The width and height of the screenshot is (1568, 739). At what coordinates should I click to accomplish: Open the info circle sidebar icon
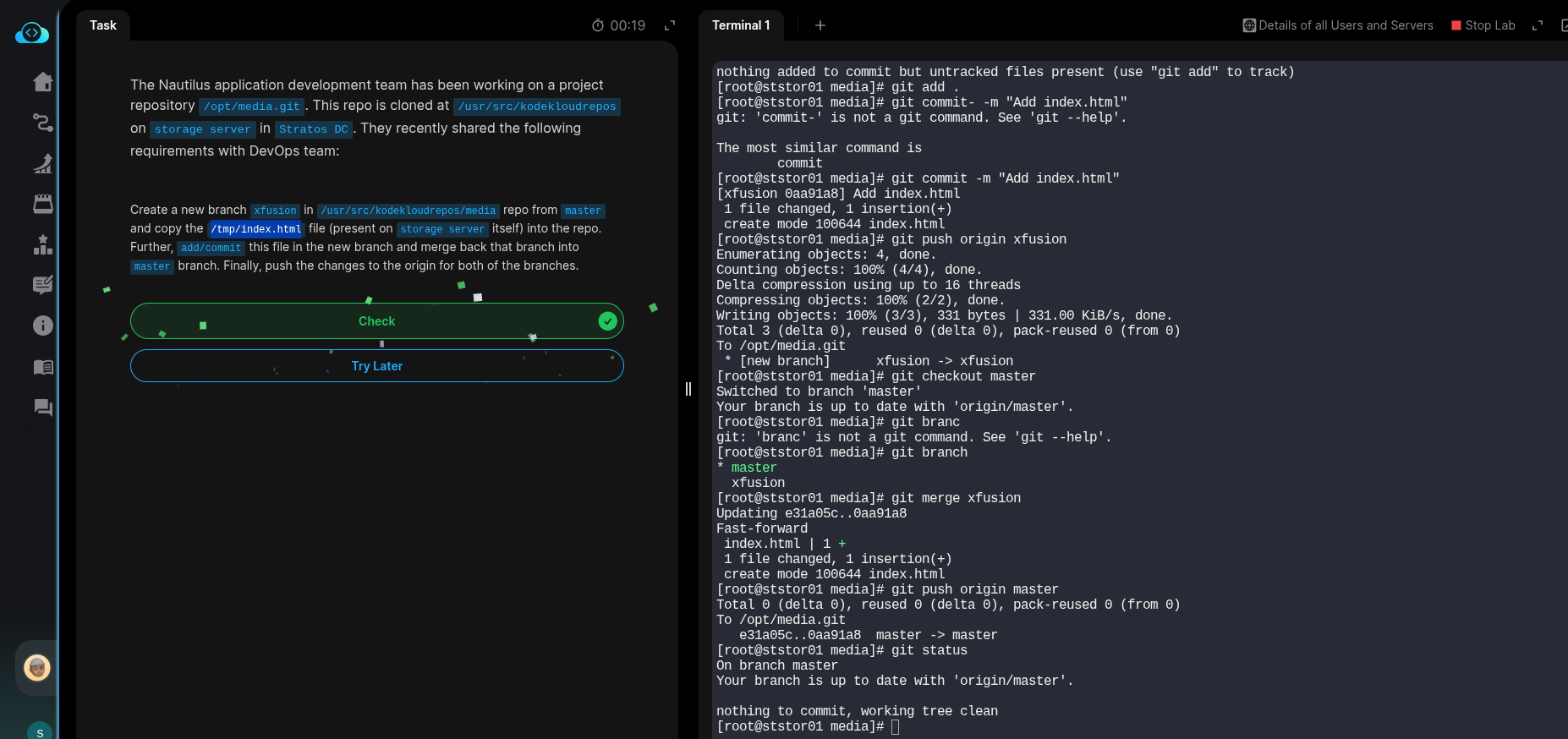tap(43, 326)
